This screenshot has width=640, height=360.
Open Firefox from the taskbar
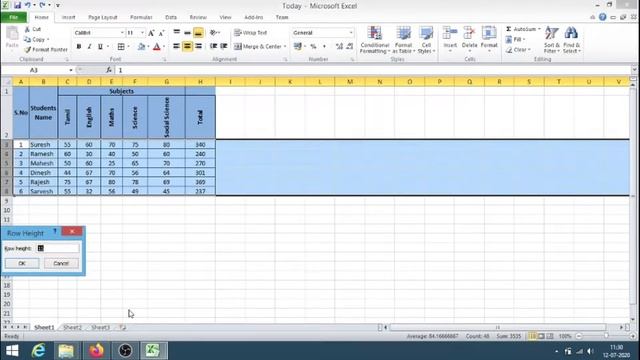tap(96, 351)
